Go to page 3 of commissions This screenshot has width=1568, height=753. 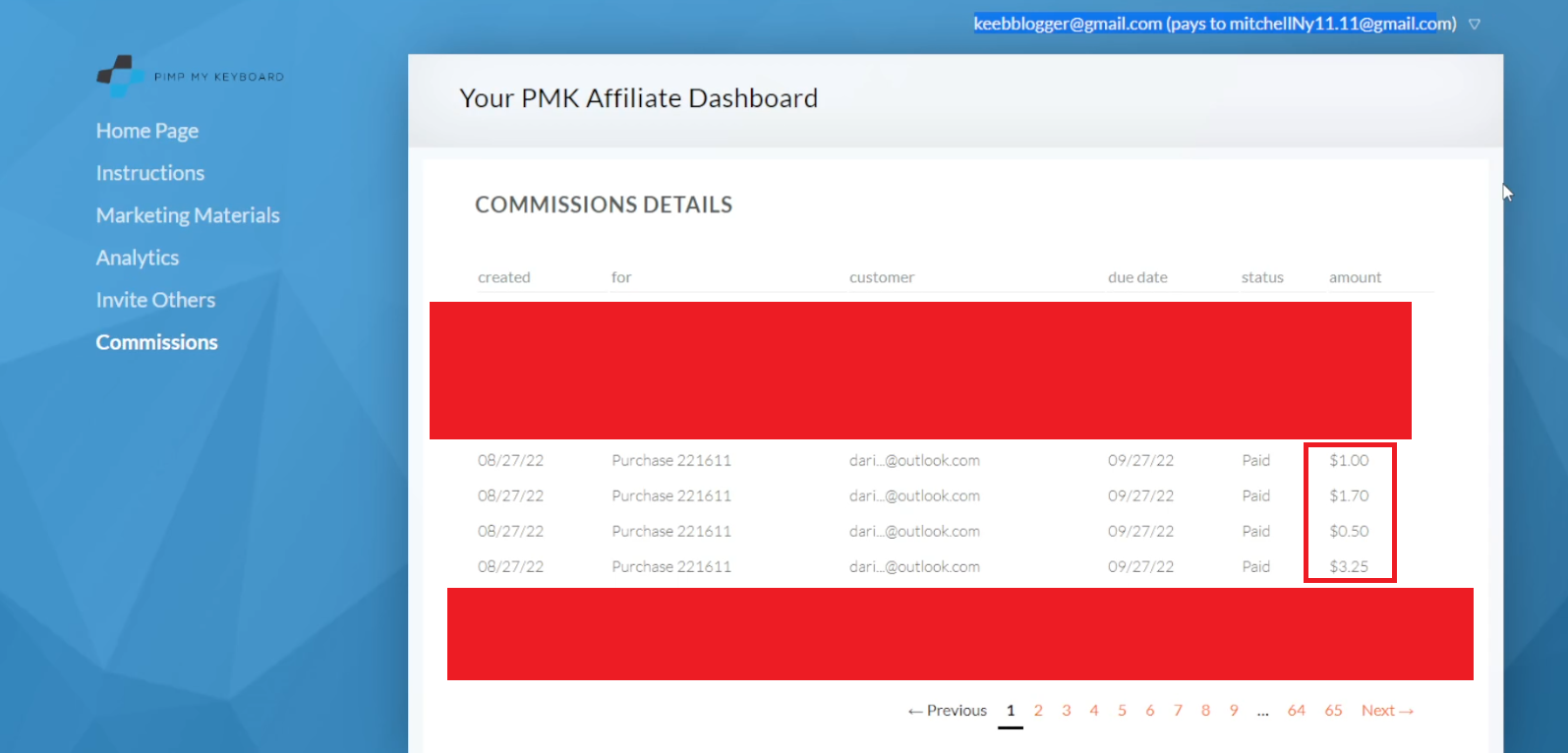(1066, 711)
